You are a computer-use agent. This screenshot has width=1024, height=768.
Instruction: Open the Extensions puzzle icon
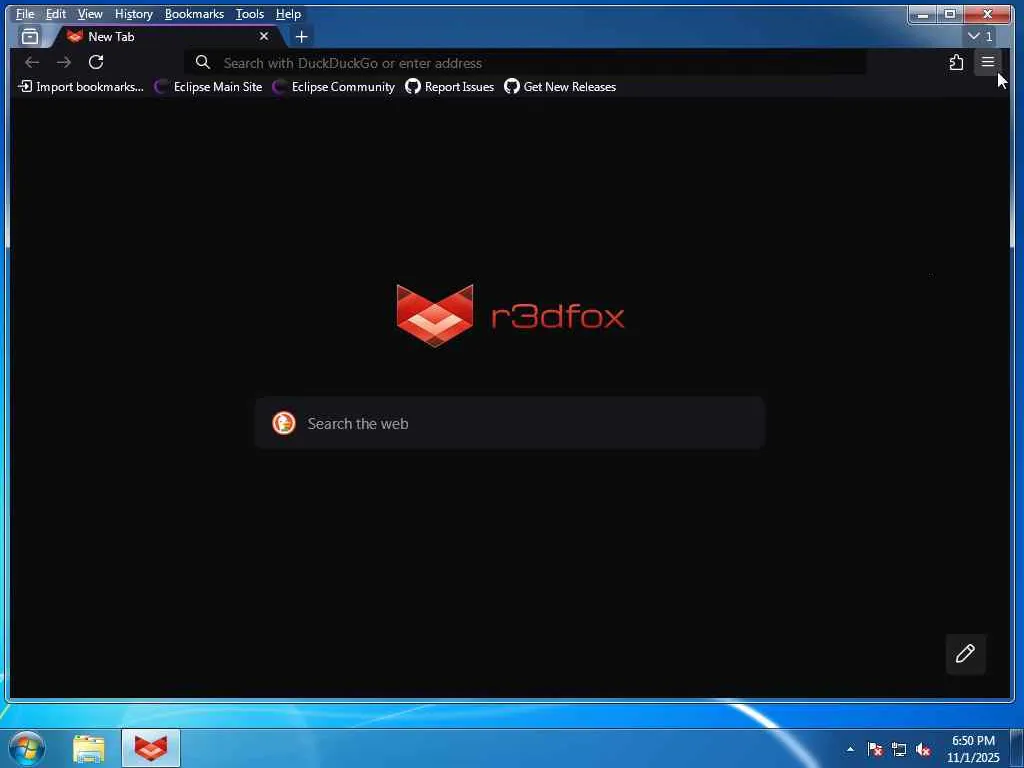[956, 62]
